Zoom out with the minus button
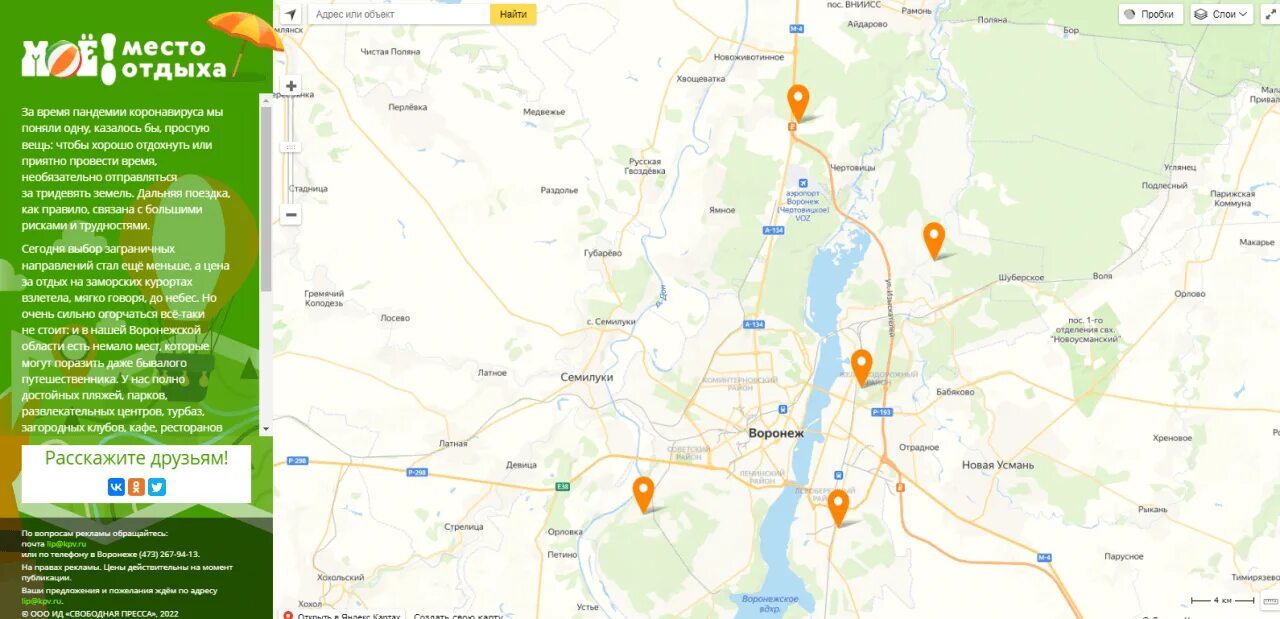This screenshot has height=619, width=1280. tap(291, 215)
